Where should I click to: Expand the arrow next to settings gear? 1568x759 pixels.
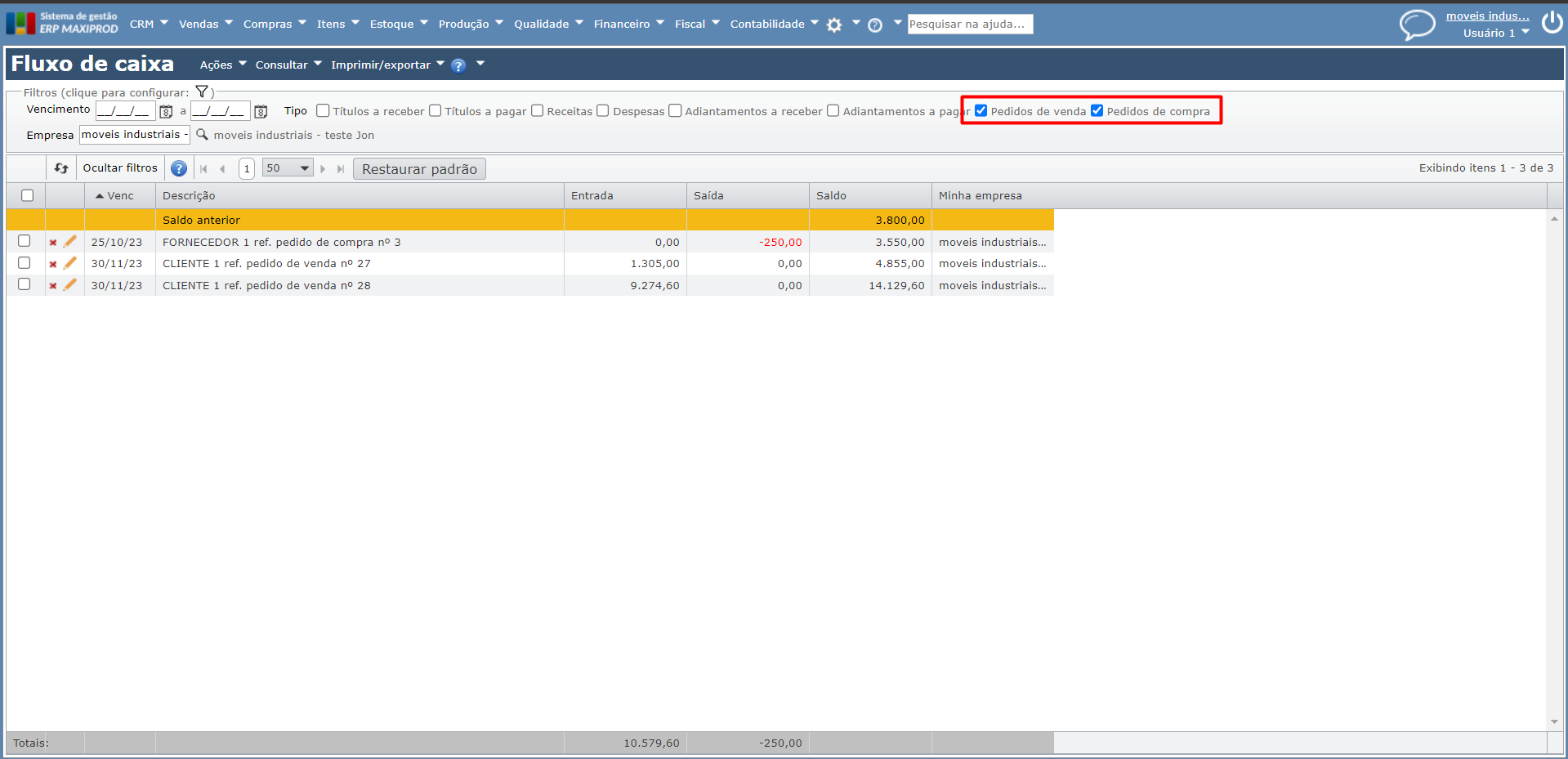click(855, 23)
